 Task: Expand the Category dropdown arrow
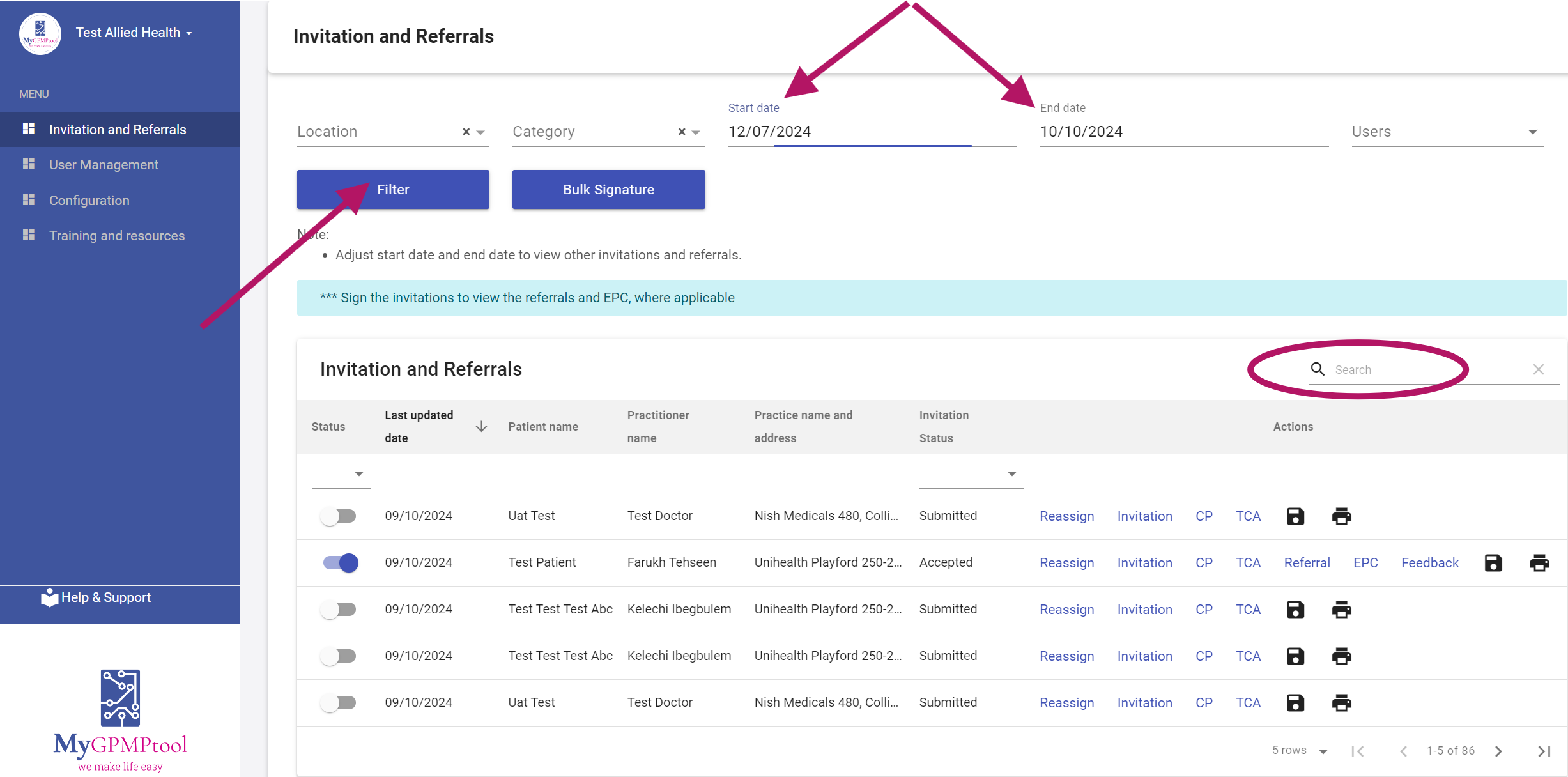point(696,132)
